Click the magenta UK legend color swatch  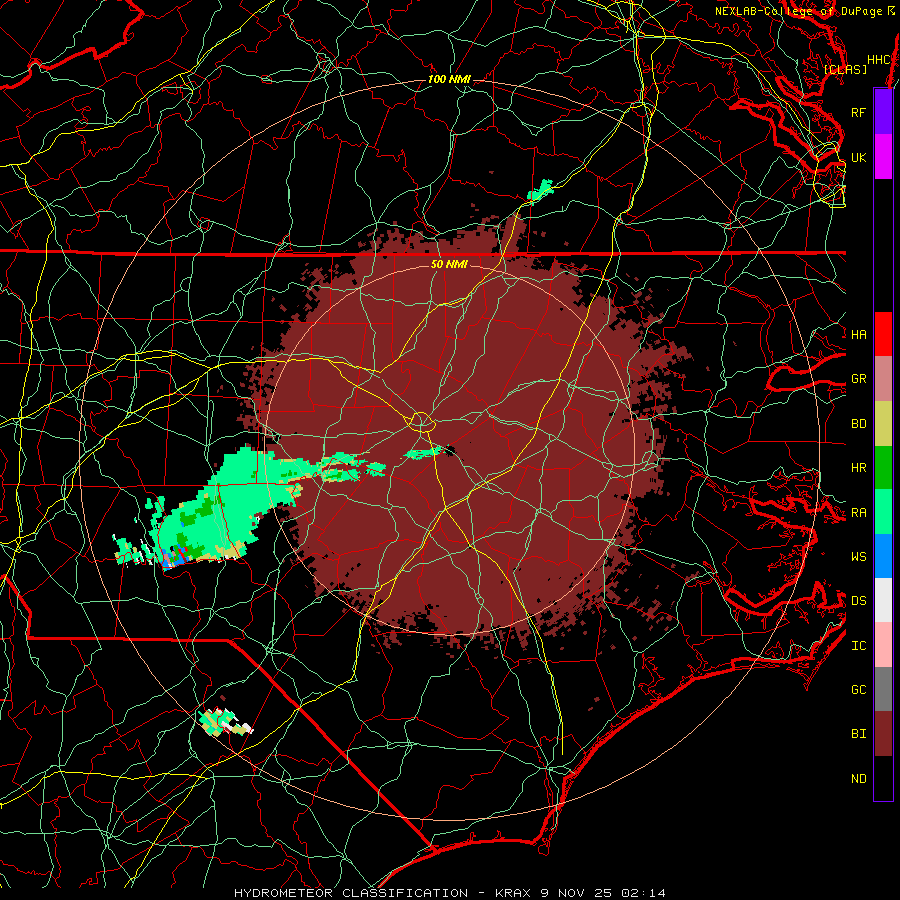[883, 157]
